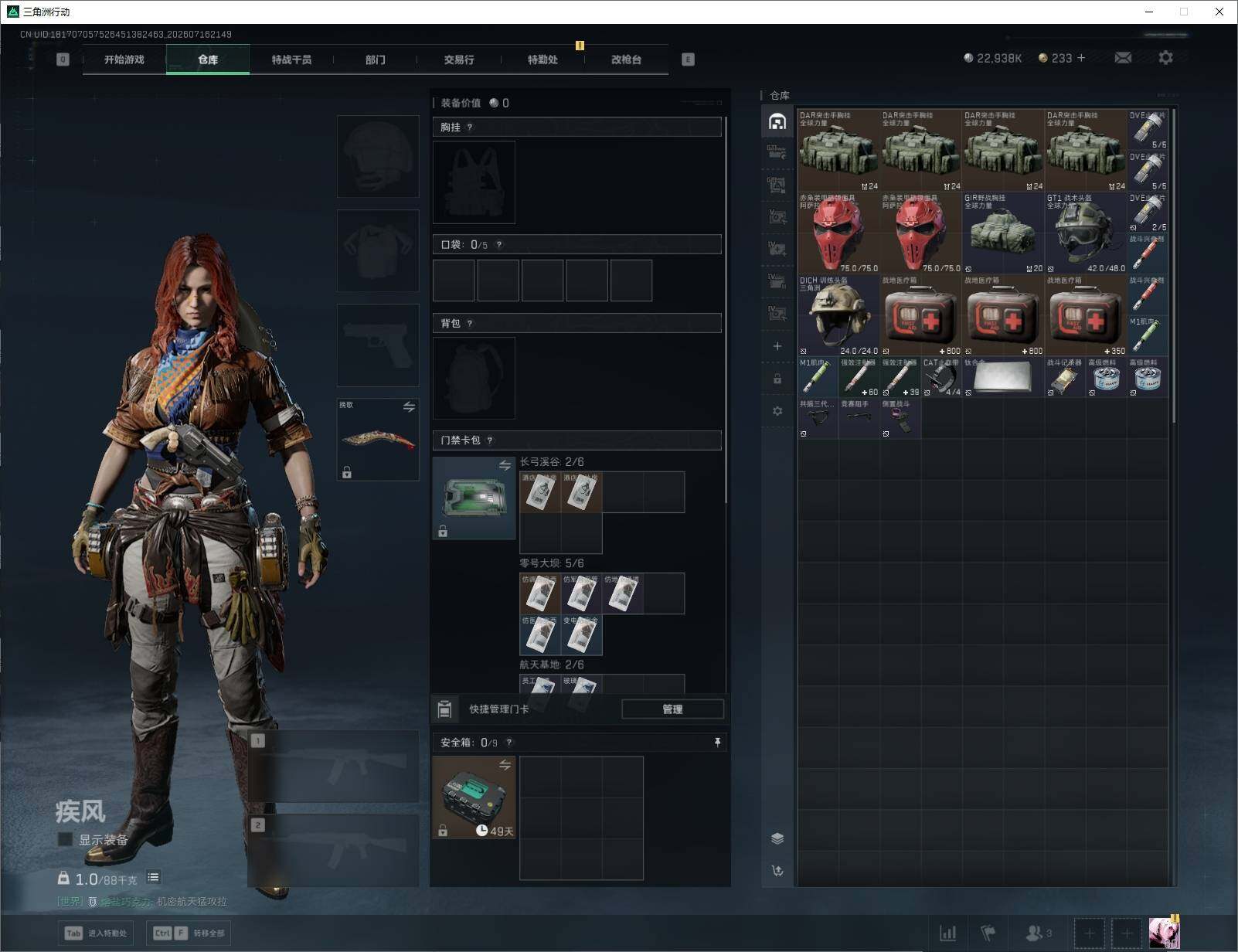Click the 转移全部 button

[x=189, y=933]
